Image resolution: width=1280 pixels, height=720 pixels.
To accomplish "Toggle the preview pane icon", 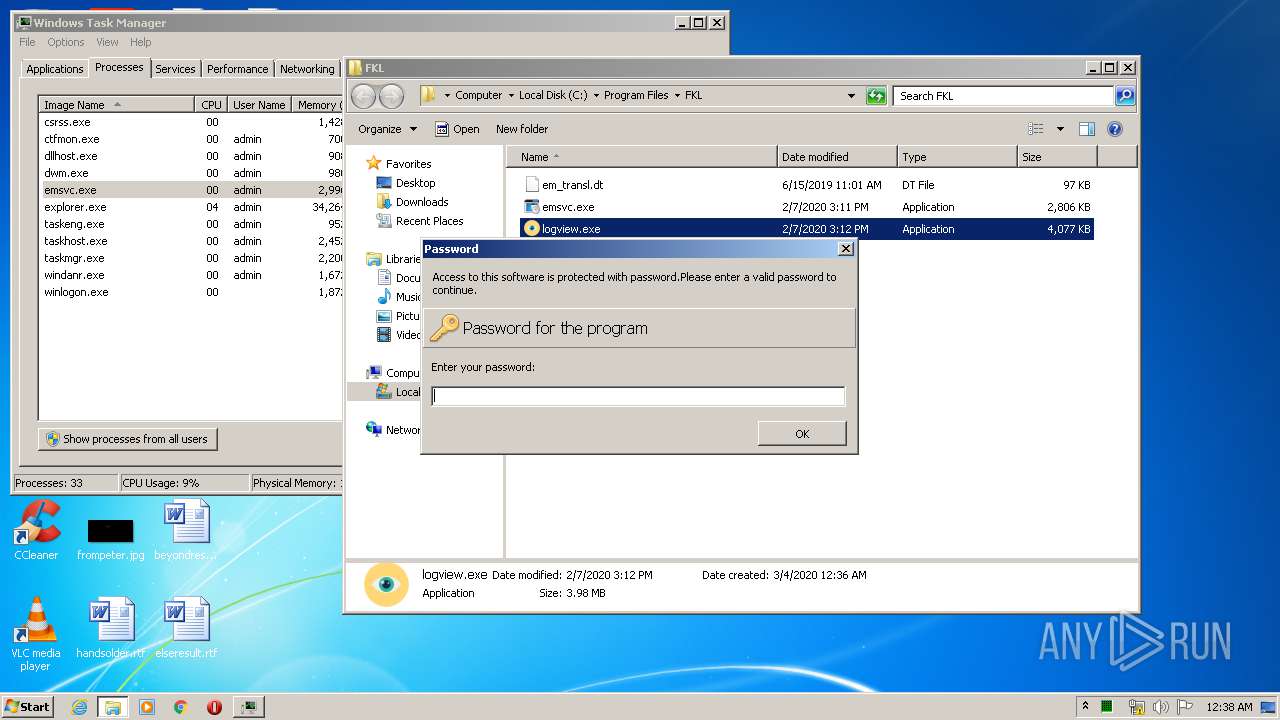I will tap(1087, 129).
